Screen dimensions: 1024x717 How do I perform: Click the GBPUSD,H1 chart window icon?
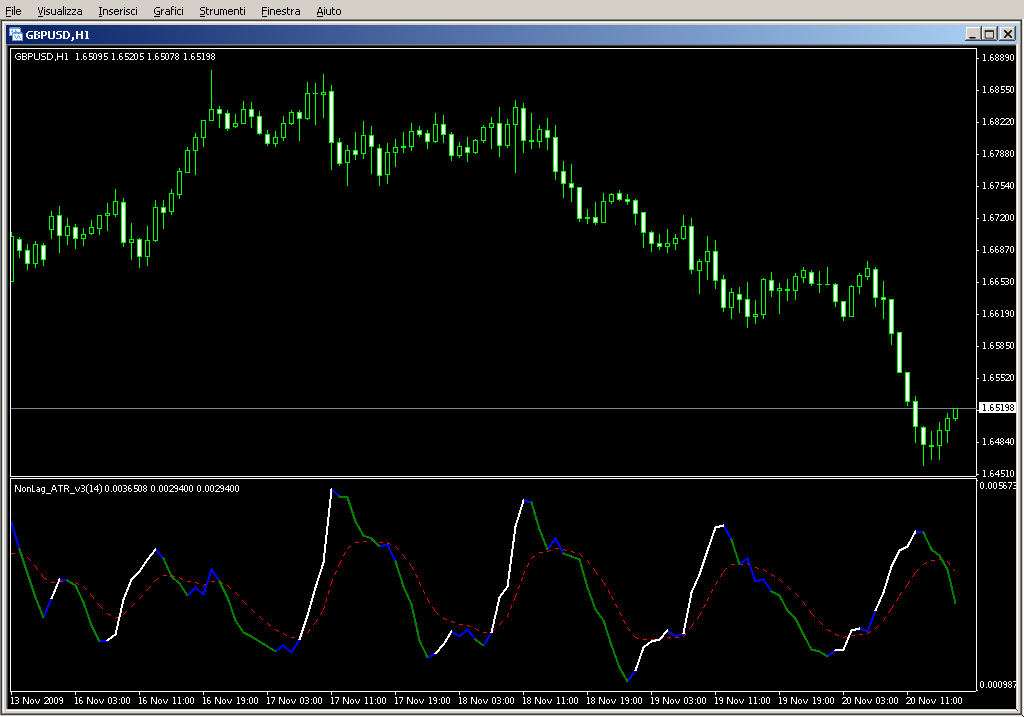tap(16, 35)
